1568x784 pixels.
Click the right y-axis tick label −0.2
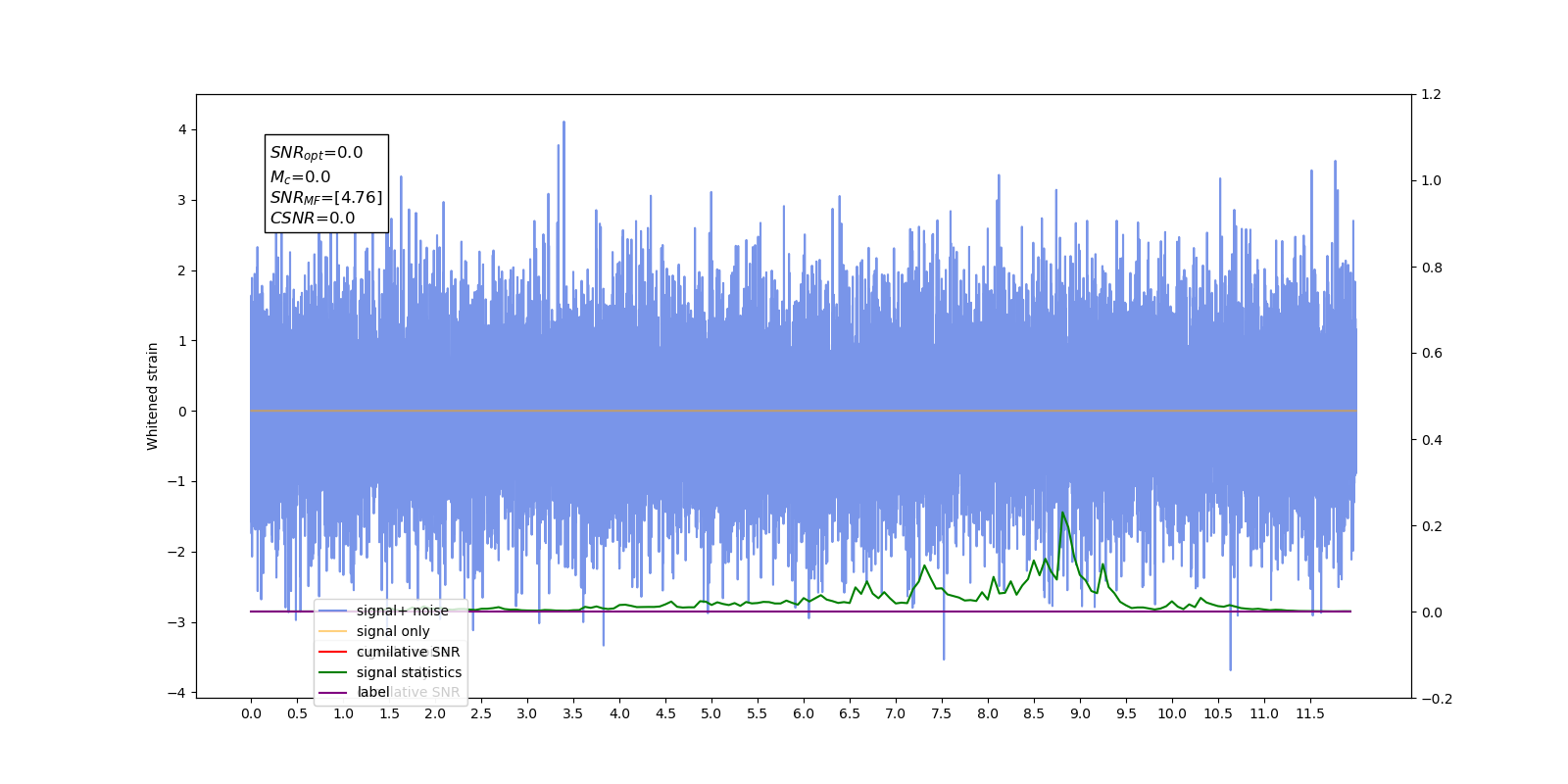pyautogui.click(x=1437, y=698)
